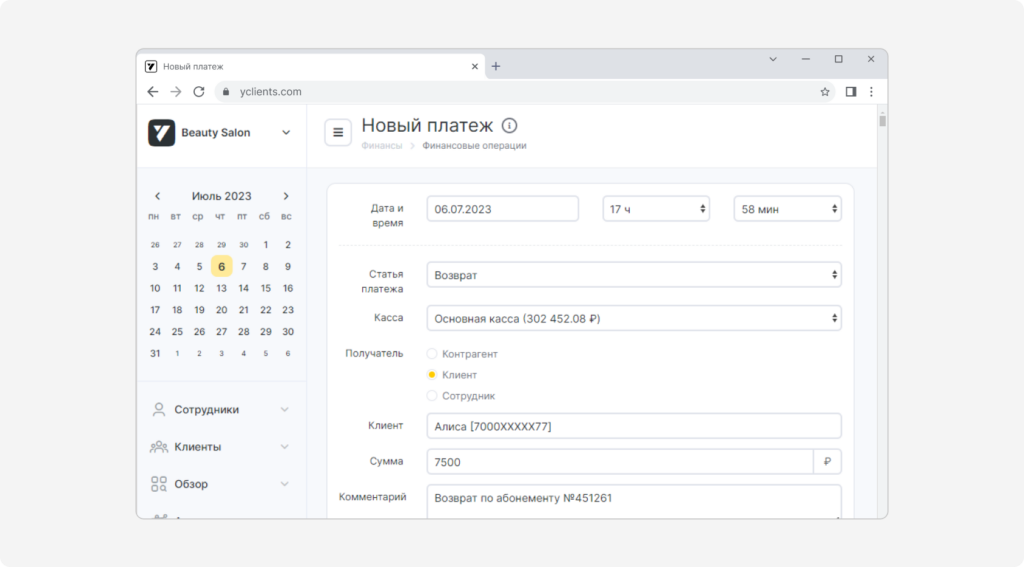Click the Клиенты group icon
This screenshot has width=1024, height=567.
click(x=159, y=447)
